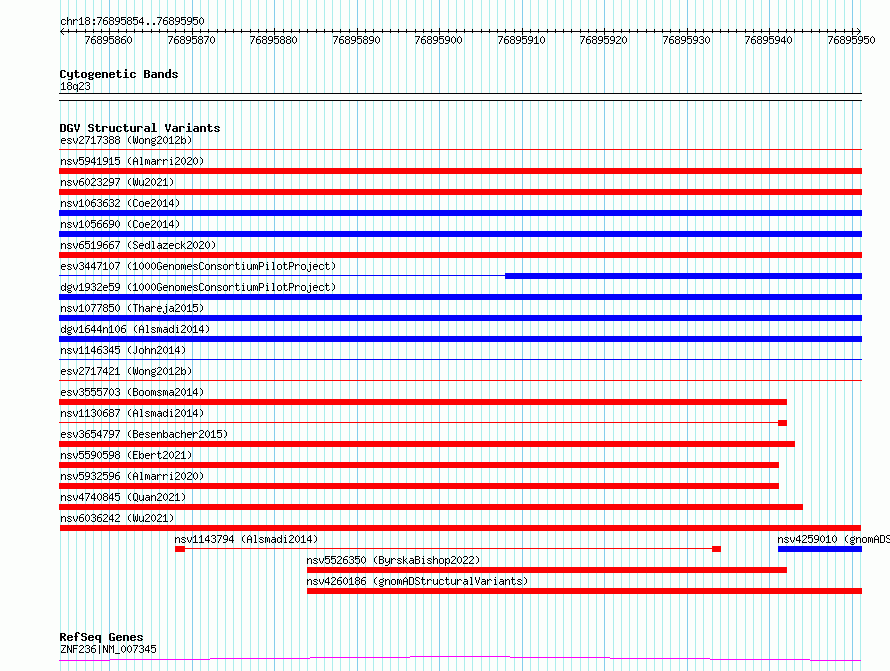Image resolution: width=890 pixels, height=671 pixels.
Task: Click ruler position 76895890
Action: tap(356, 40)
